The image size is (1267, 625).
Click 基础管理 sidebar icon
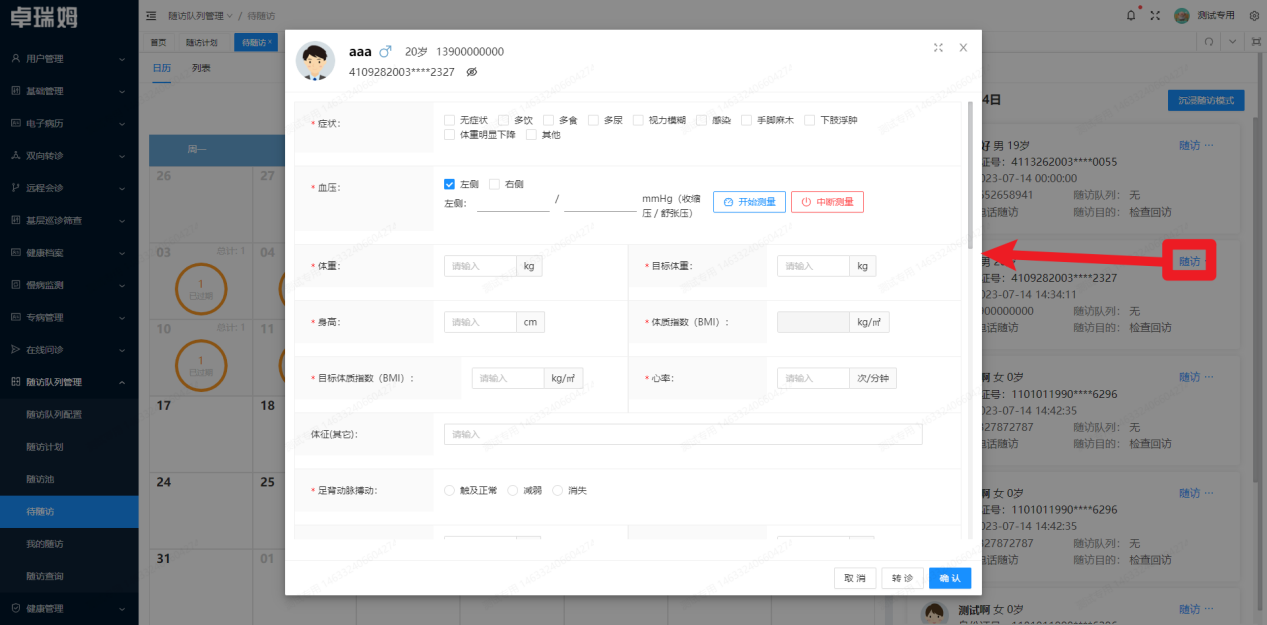tap(16, 90)
